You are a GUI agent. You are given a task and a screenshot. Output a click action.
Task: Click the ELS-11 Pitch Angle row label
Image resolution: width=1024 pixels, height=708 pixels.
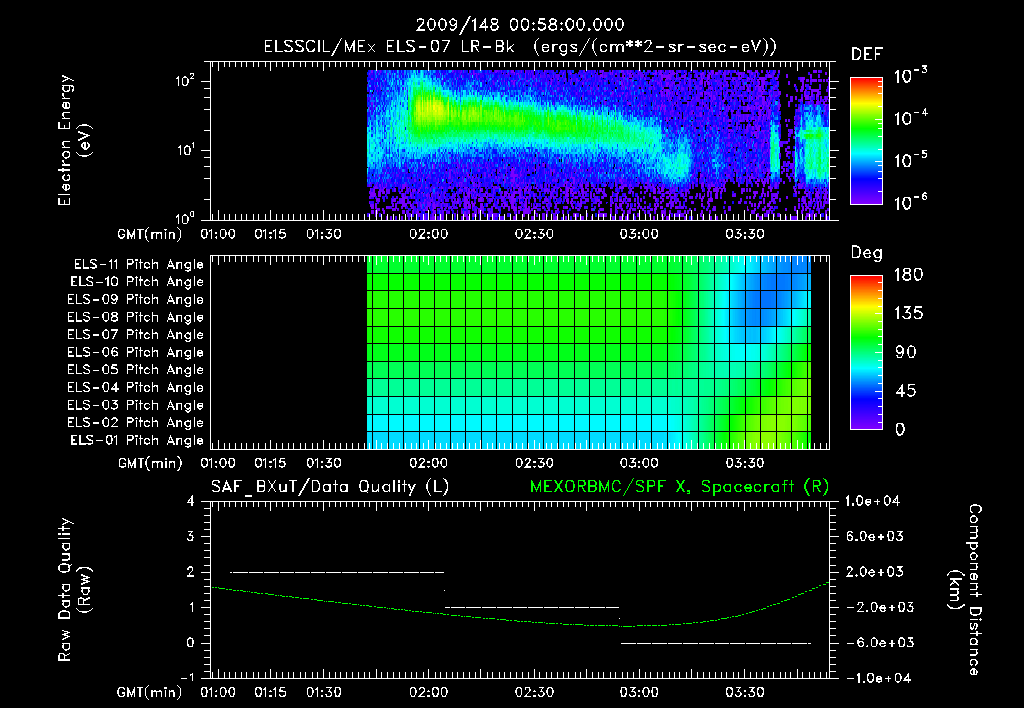click(x=138, y=265)
